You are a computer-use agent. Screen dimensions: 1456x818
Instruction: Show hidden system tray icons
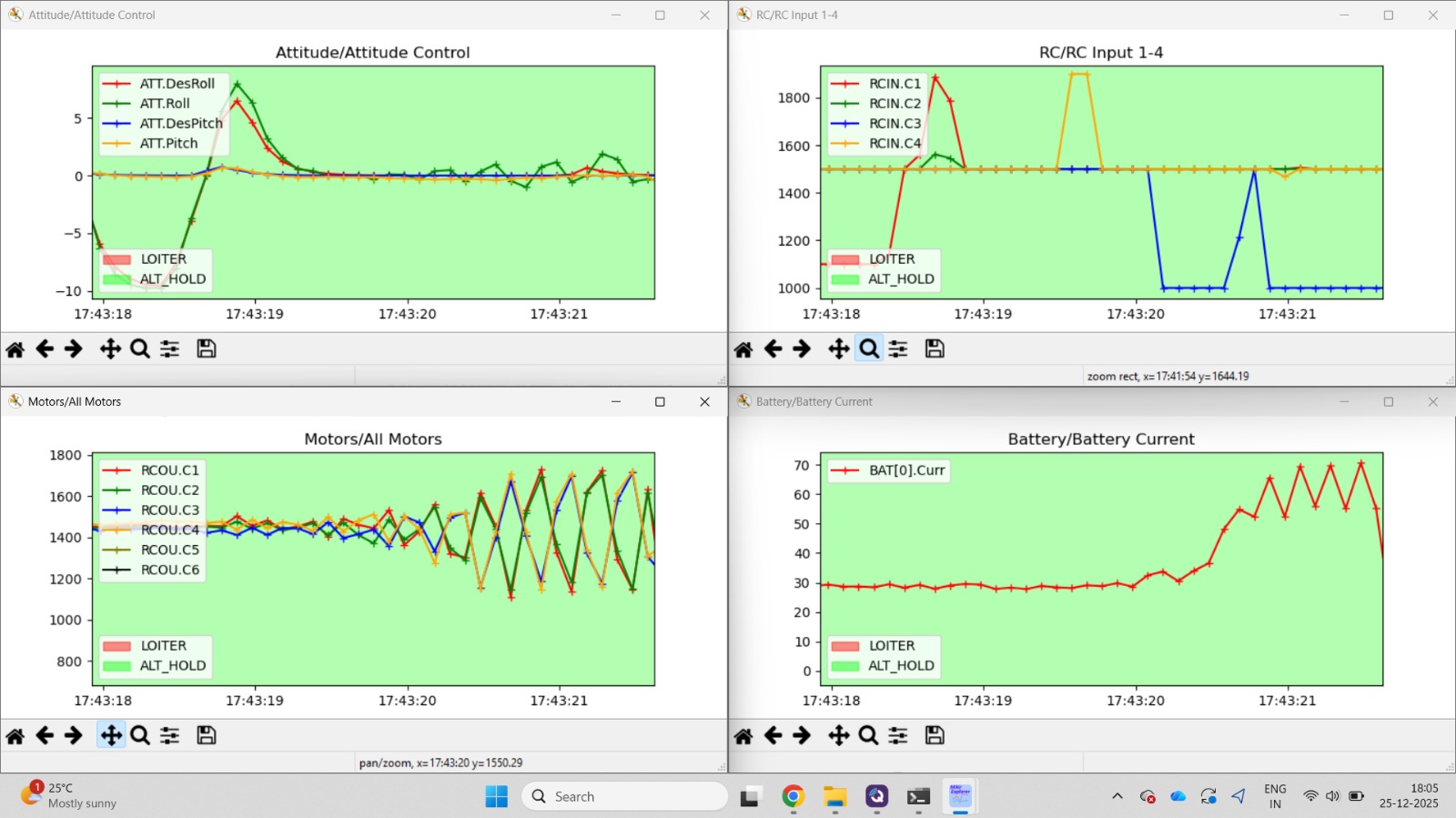(1117, 797)
